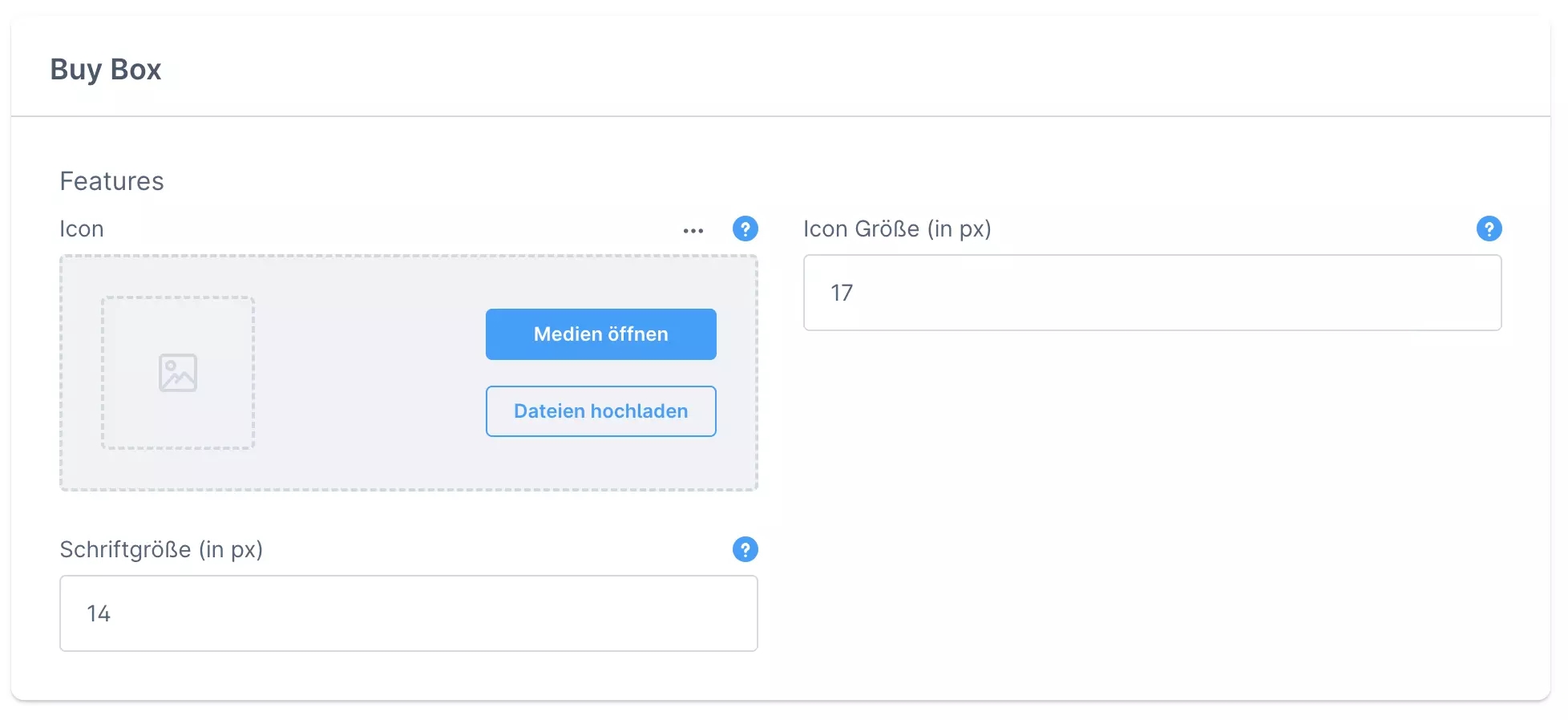The width and height of the screenshot is (1568, 720).
Task: Click the Buy Box card title
Action: tap(106, 70)
